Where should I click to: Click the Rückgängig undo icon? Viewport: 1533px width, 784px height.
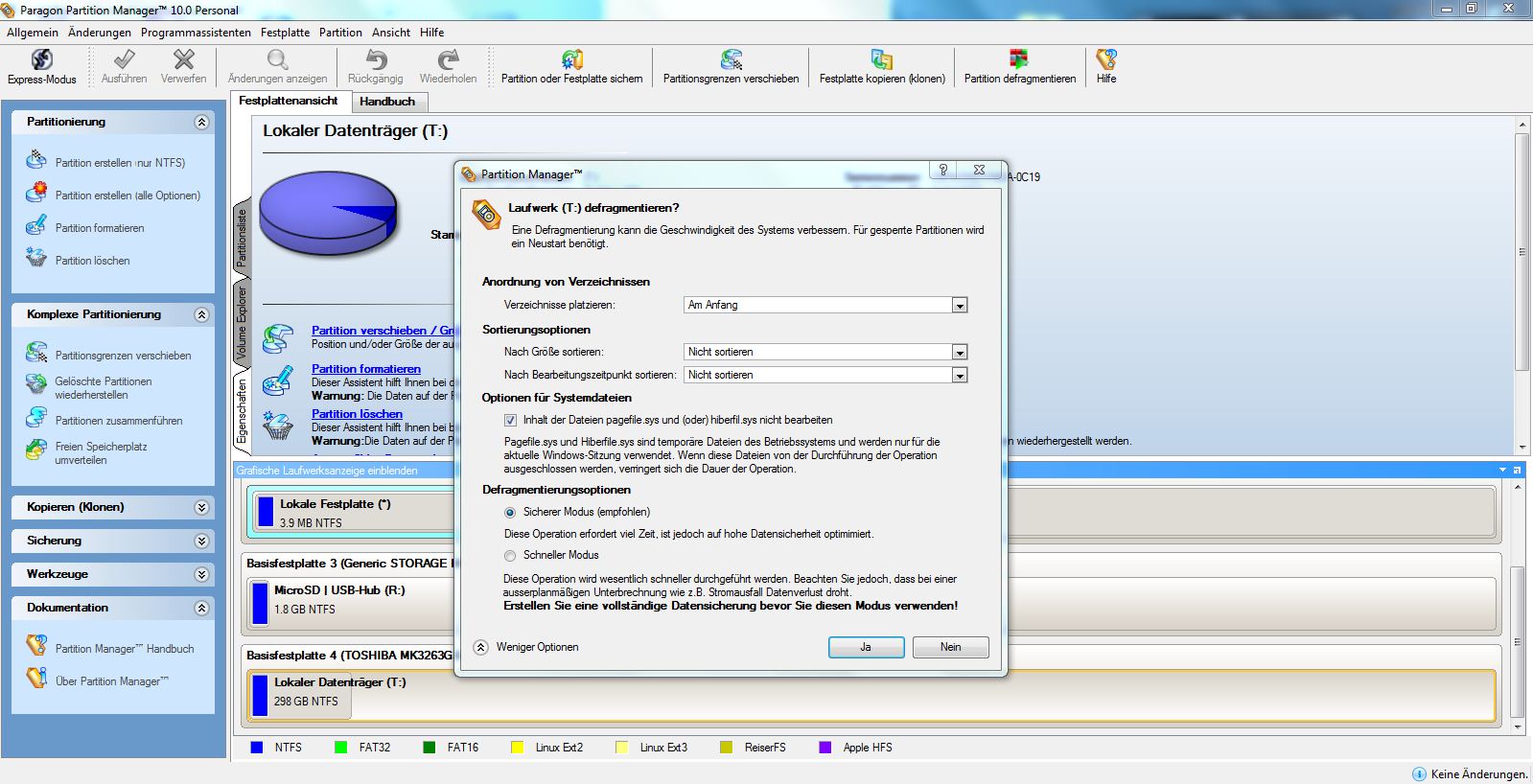click(375, 60)
